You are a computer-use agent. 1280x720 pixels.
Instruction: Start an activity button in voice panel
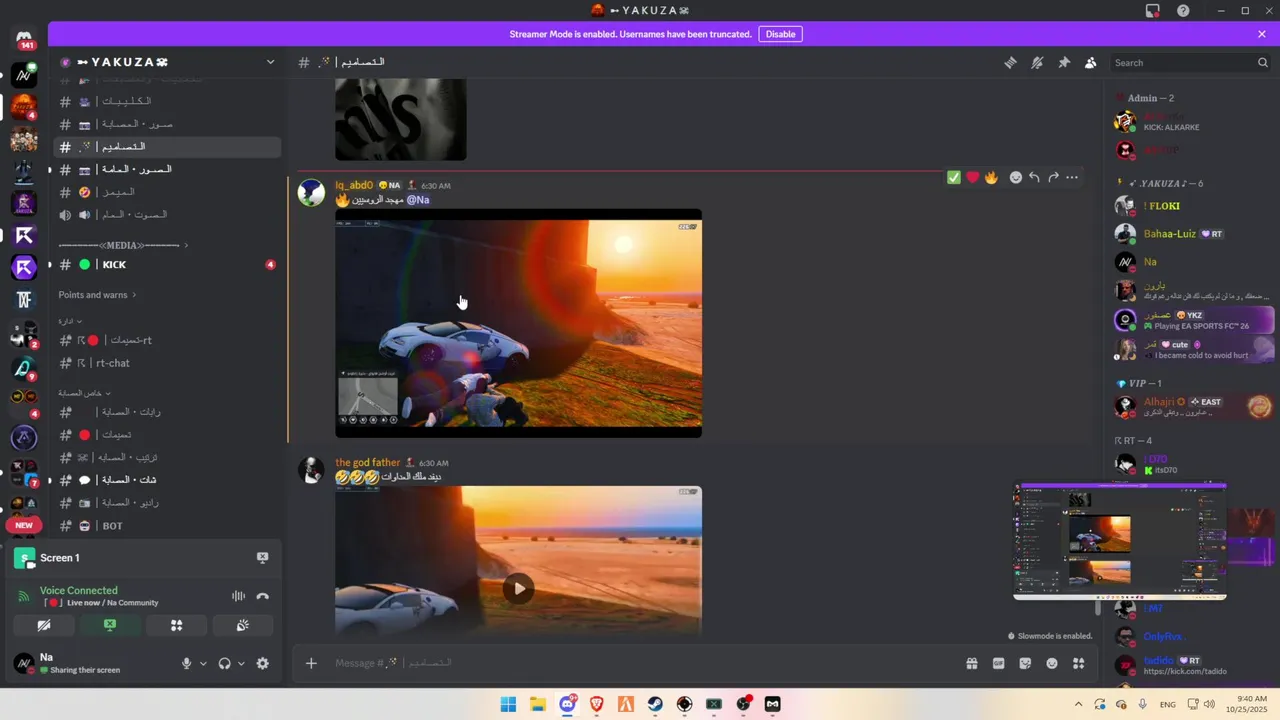pos(176,625)
